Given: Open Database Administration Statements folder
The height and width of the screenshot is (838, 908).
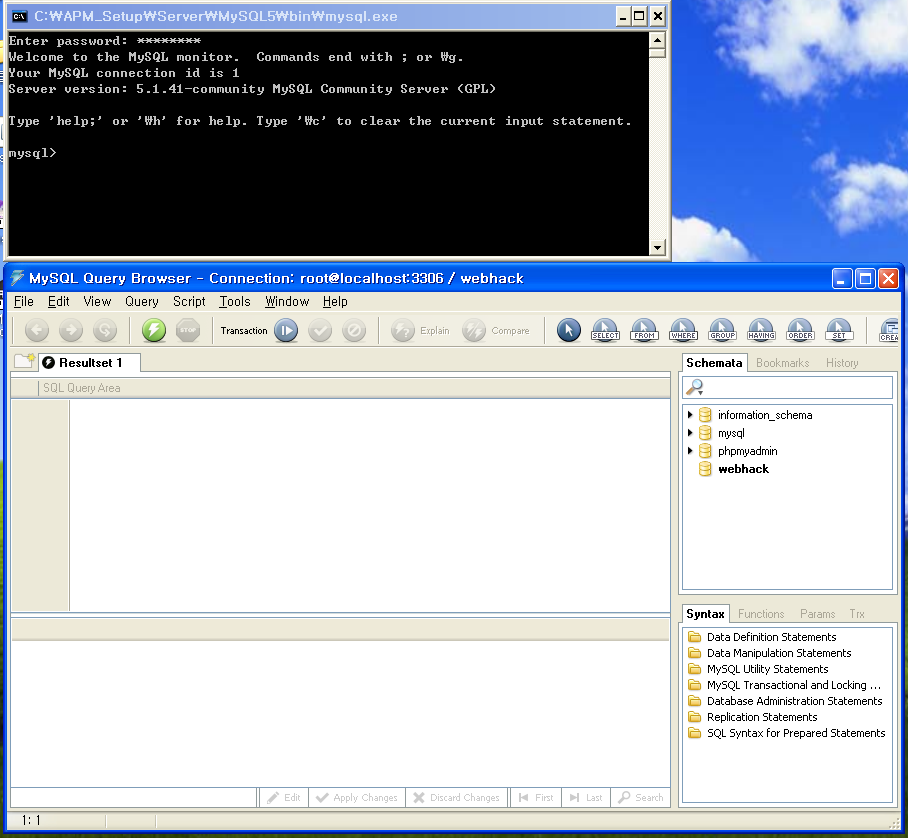Looking at the screenshot, I should [x=785, y=701].
